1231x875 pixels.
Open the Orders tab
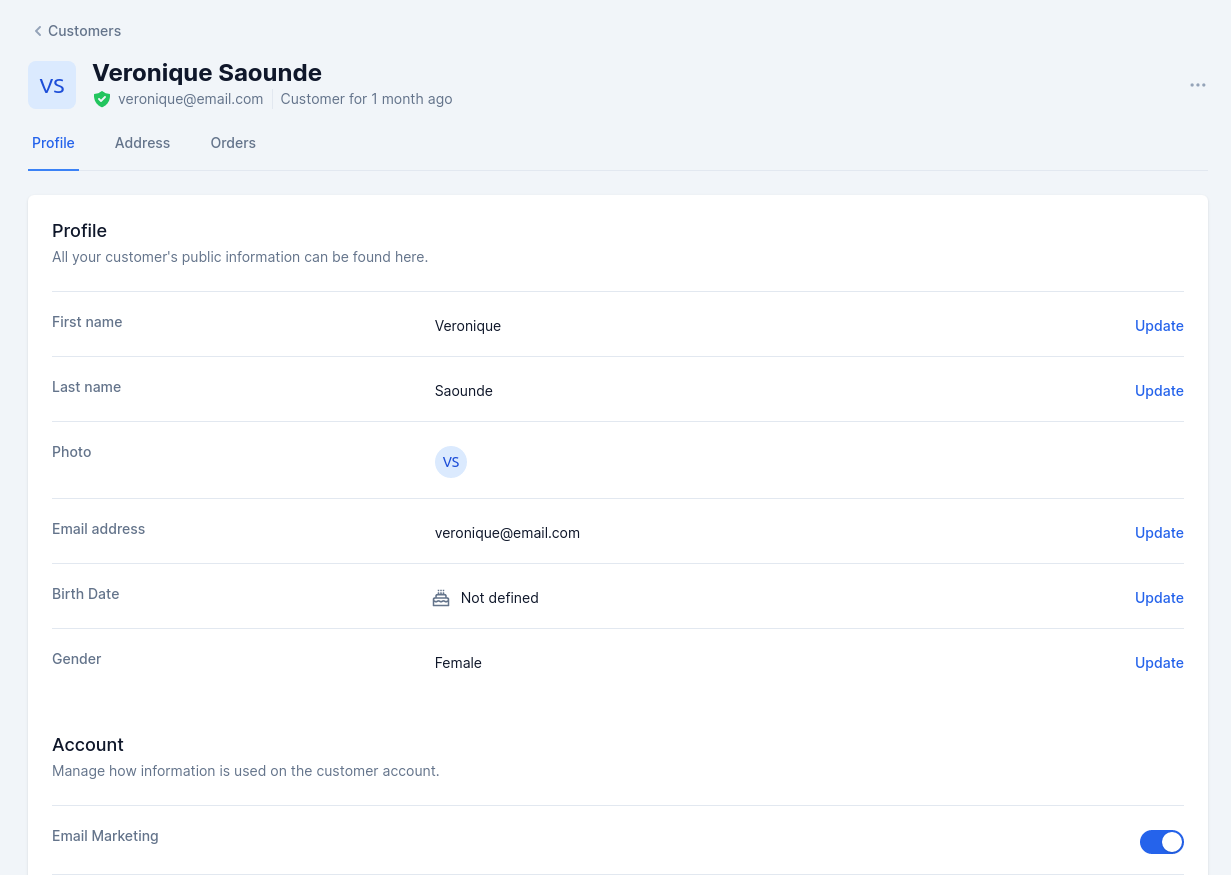[233, 143]
